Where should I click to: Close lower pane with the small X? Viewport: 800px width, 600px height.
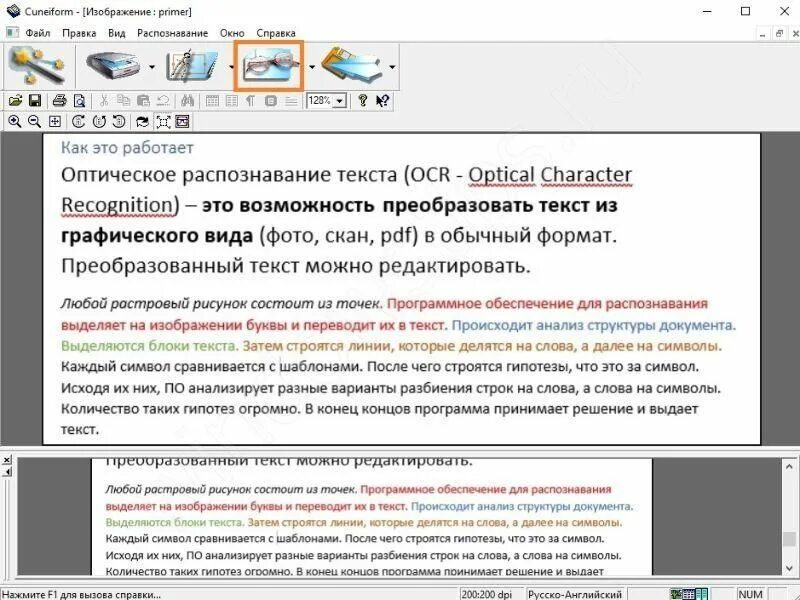tap(7, 460)
